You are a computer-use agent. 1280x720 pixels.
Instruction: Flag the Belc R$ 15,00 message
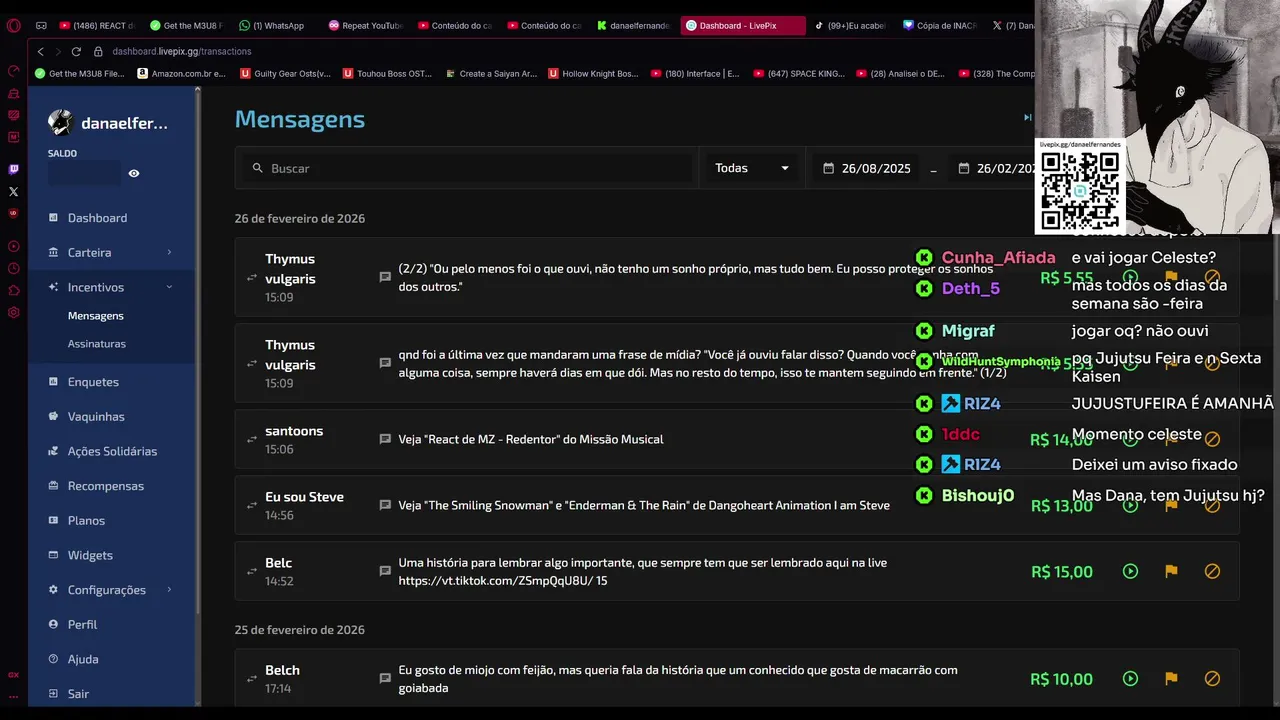coord(1171,572)
